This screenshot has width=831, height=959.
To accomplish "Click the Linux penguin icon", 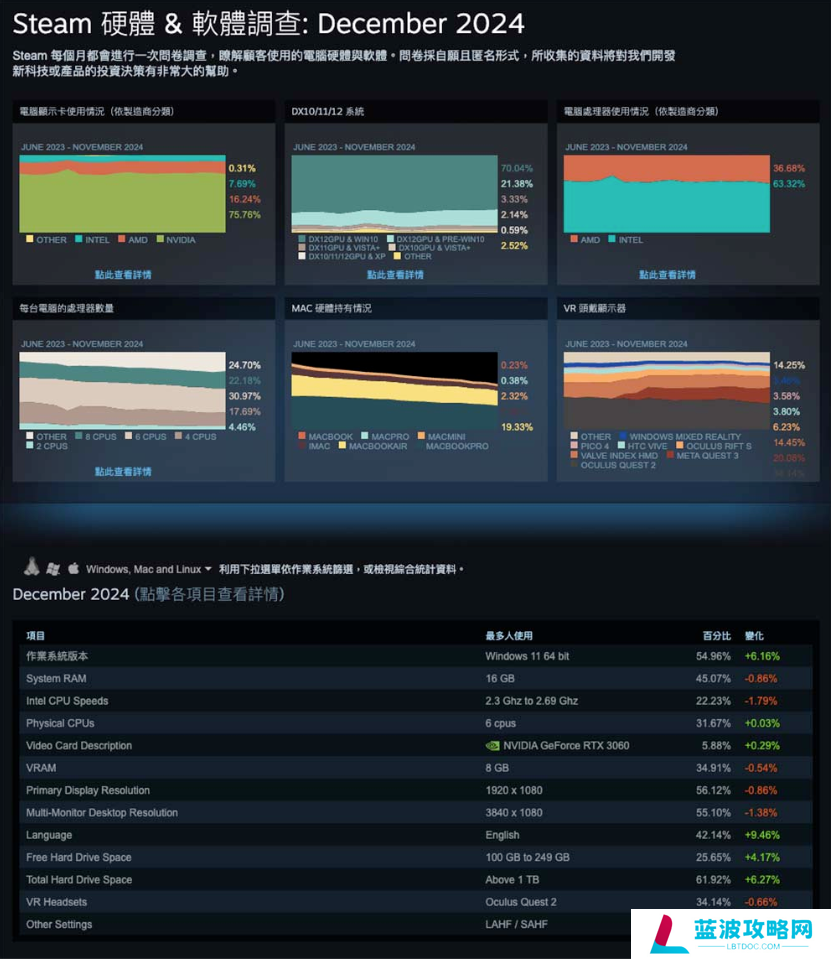I will (32, 567).
